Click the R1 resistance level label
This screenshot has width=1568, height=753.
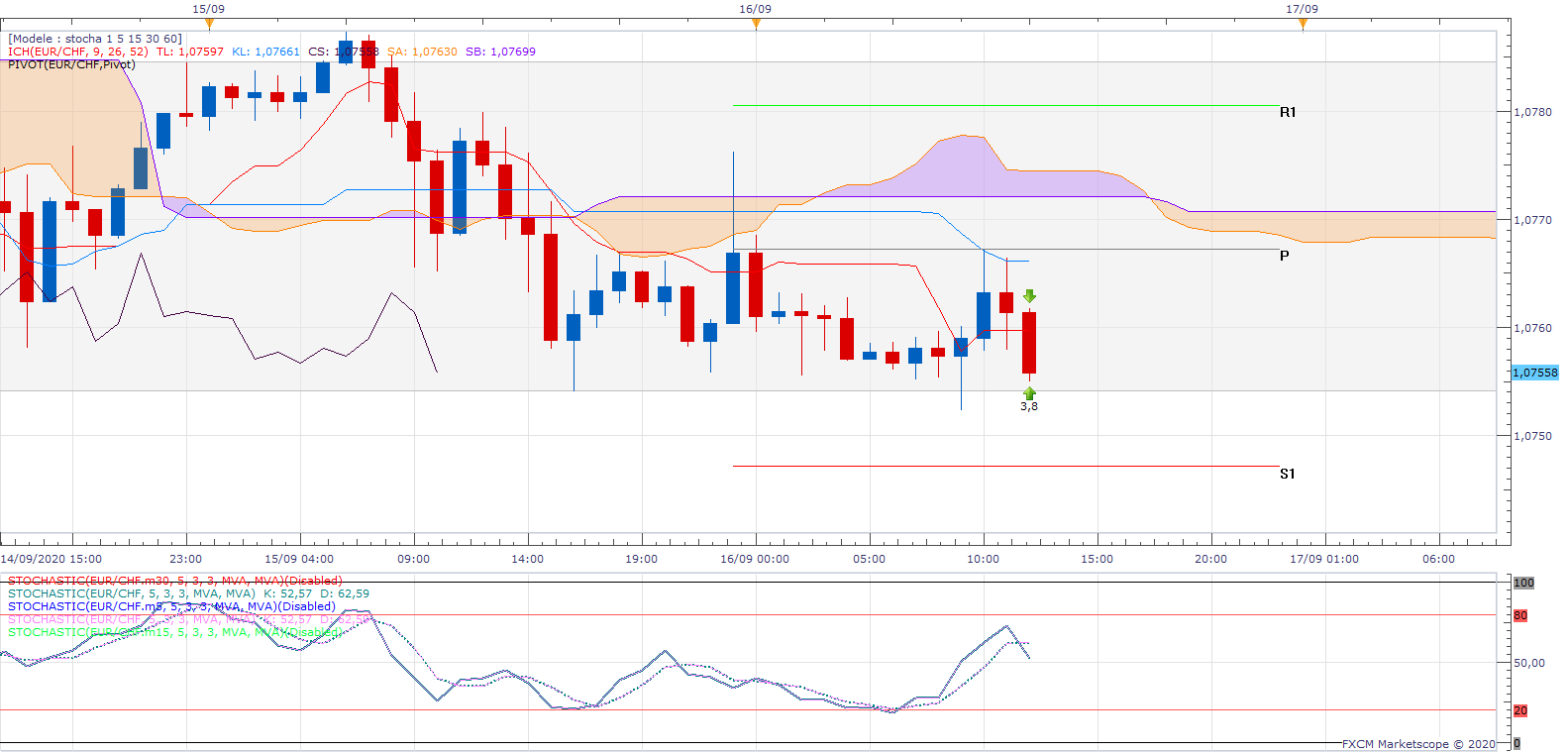(x=1288, y=112)
